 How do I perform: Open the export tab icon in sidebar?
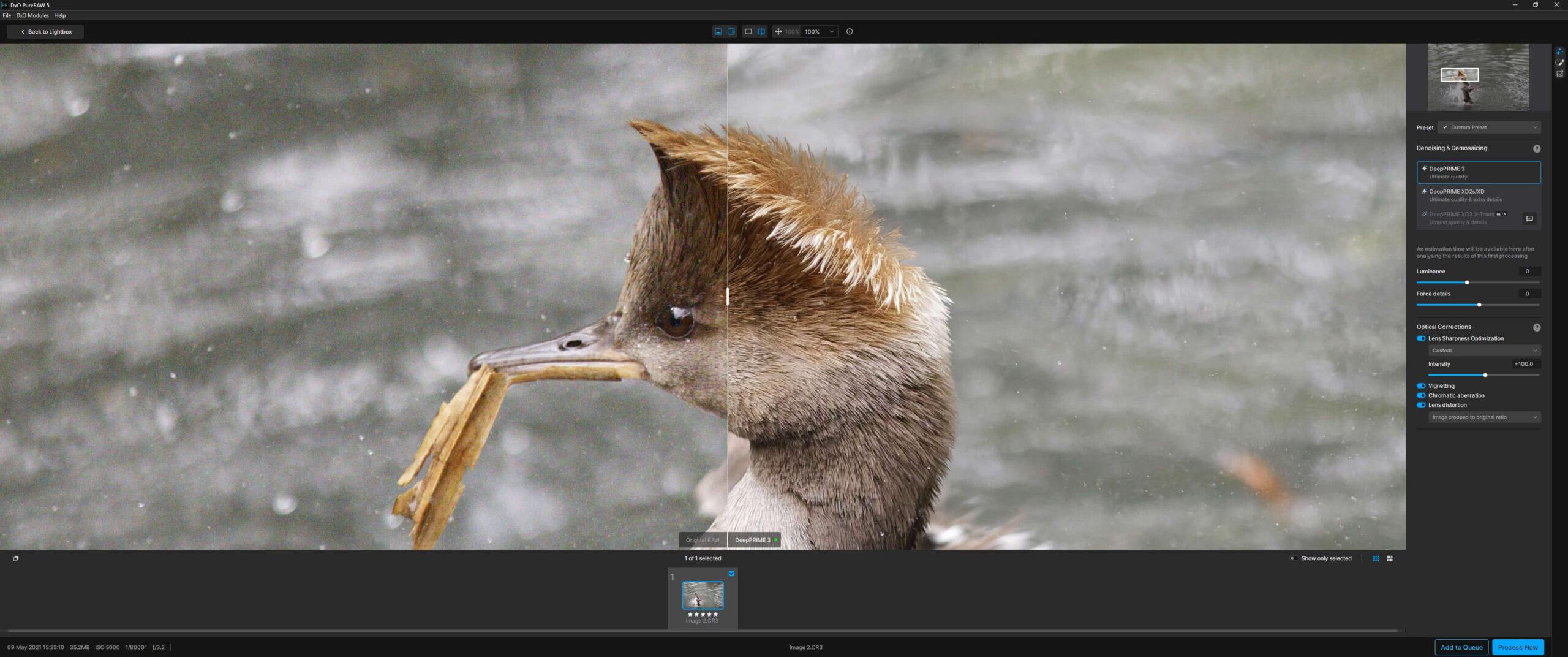(x=1559, y=74)
